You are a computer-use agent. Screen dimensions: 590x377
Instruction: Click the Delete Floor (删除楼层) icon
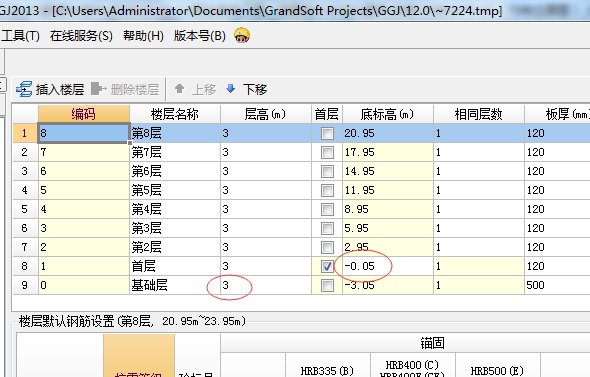pyautogui.click(x=99, y=89)
